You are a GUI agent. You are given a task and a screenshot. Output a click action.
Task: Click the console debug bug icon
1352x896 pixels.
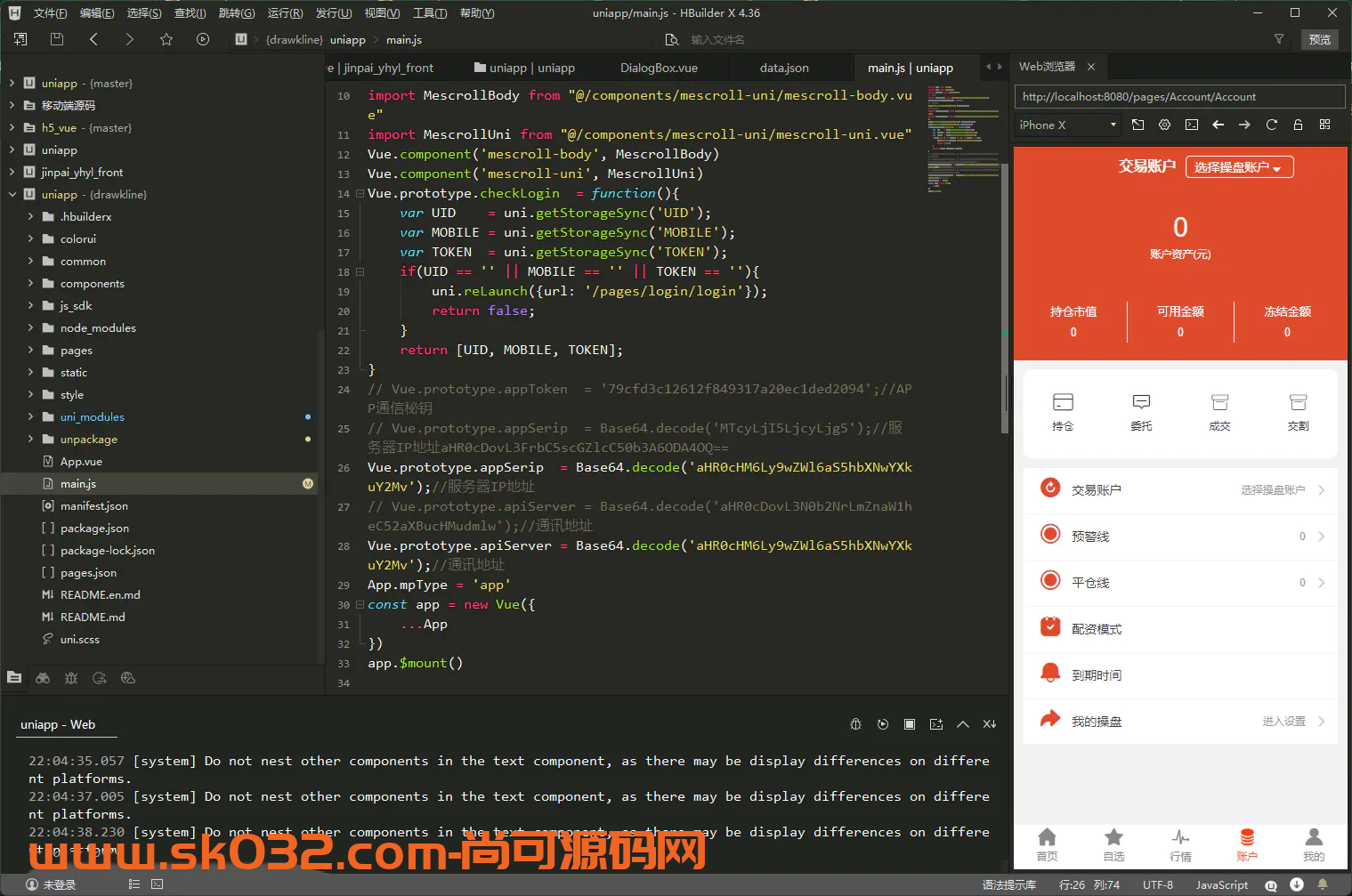(855, 724)
